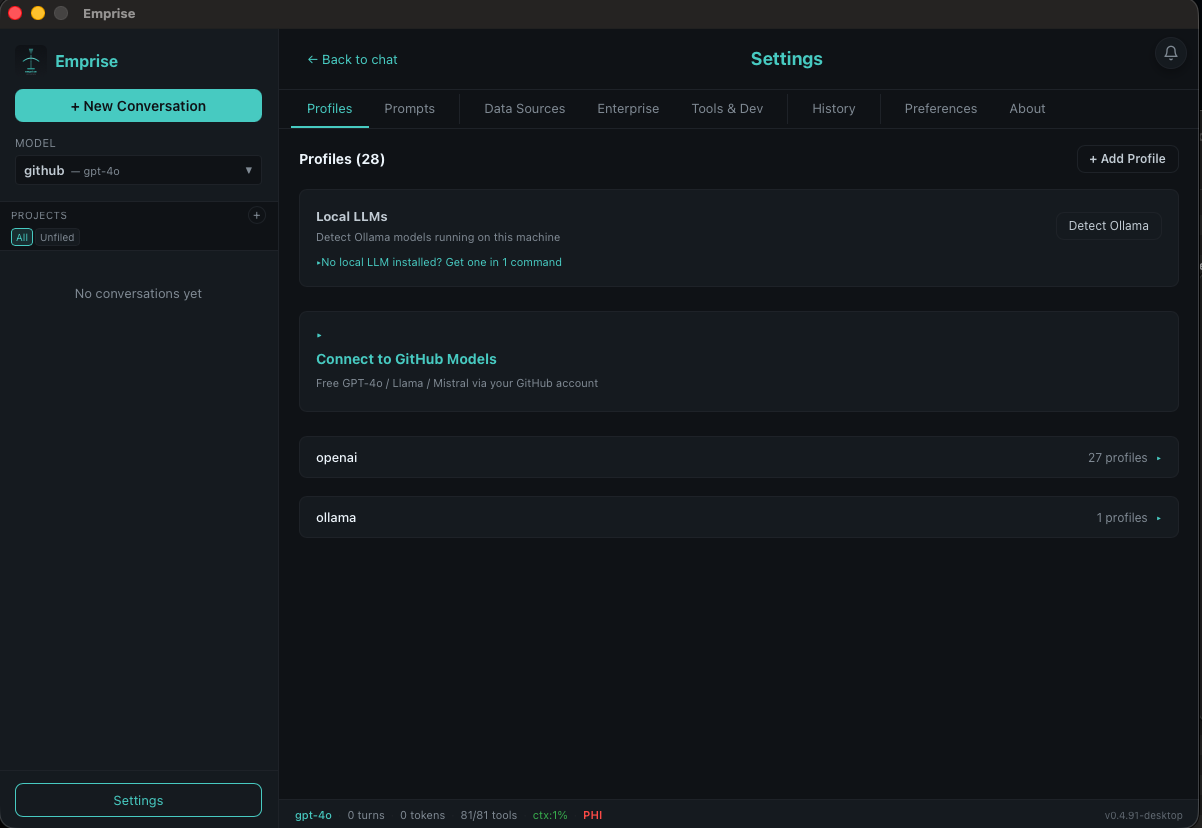The image size is (1202, 828).
Task: Click 'Free GPT-4o / Llama / Mistral' description
Action: [x=457, y=383]
